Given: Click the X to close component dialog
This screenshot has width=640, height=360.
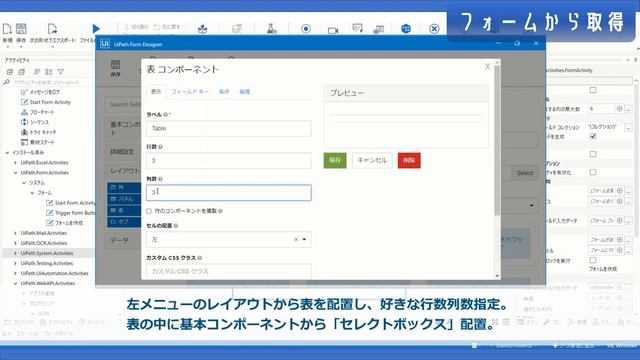Looking at the screenshot, I should pos(487,67).
